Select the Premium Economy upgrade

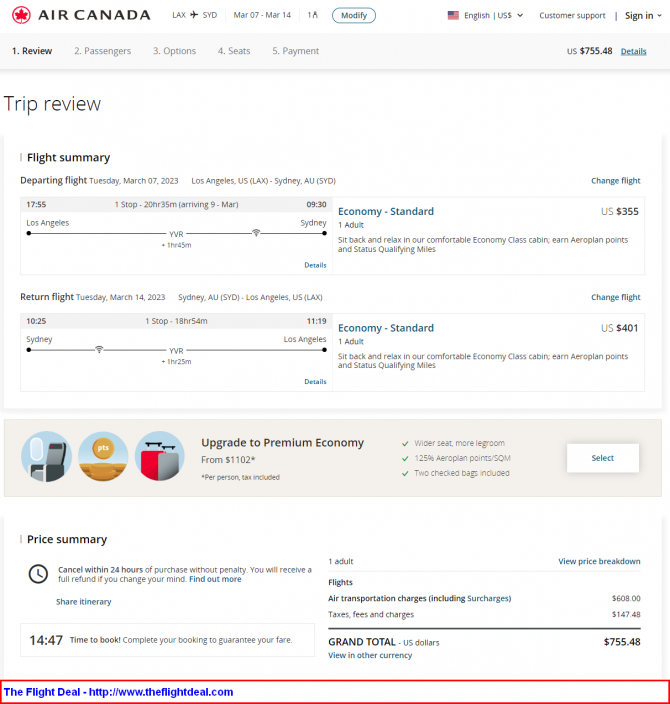(603, 458)
